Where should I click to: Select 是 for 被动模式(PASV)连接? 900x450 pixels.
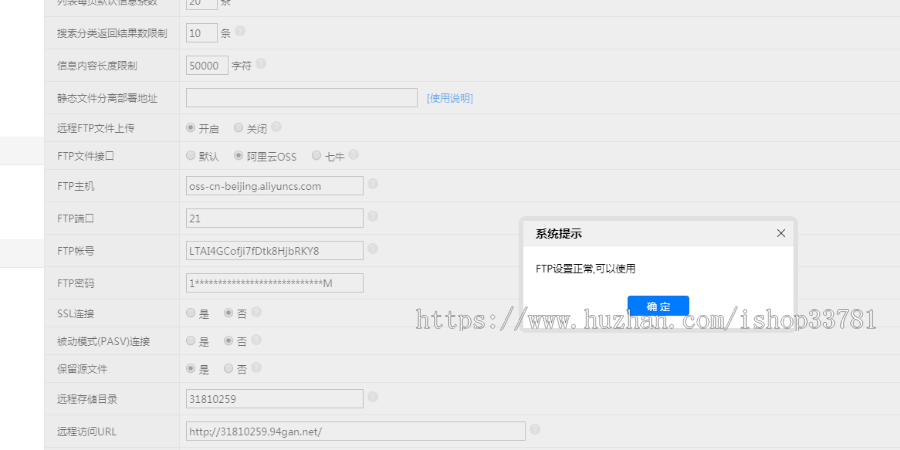point(191,340)
